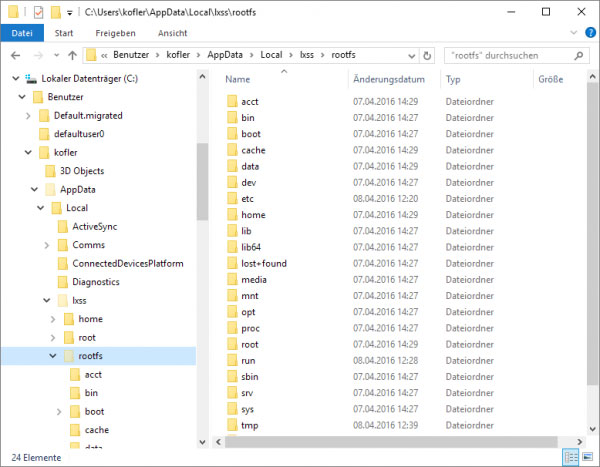Collapse Lokaler Datenträger (C:) in tree
The height and width of the screenshot is (467, 600).
[16, 78]
